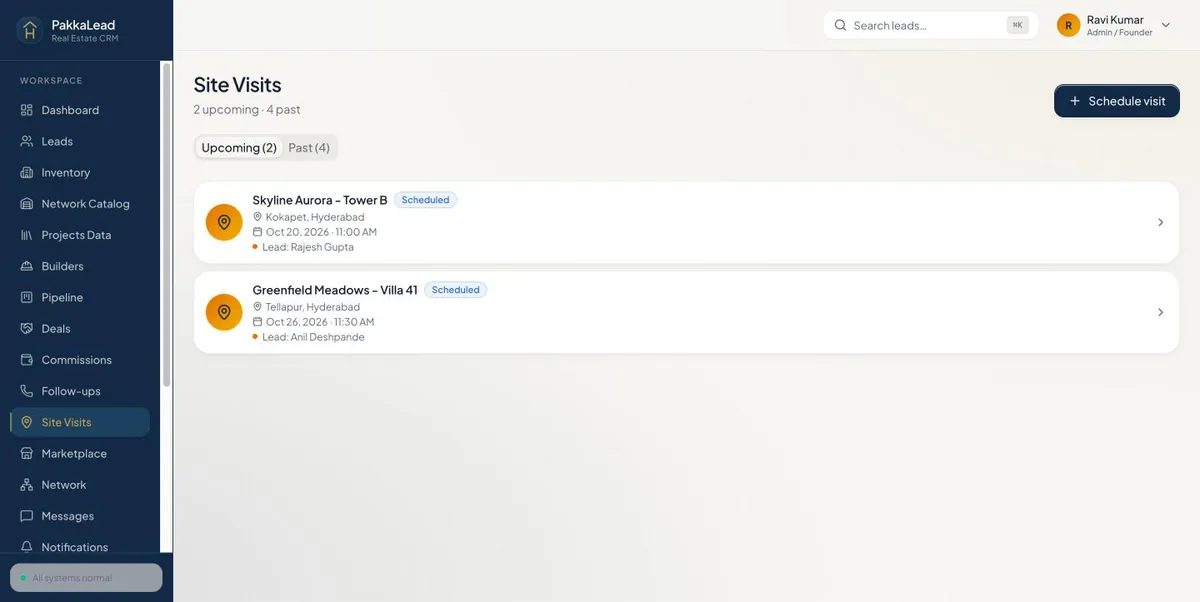Click the Commissions wallet icon

[x=27, y=360]
